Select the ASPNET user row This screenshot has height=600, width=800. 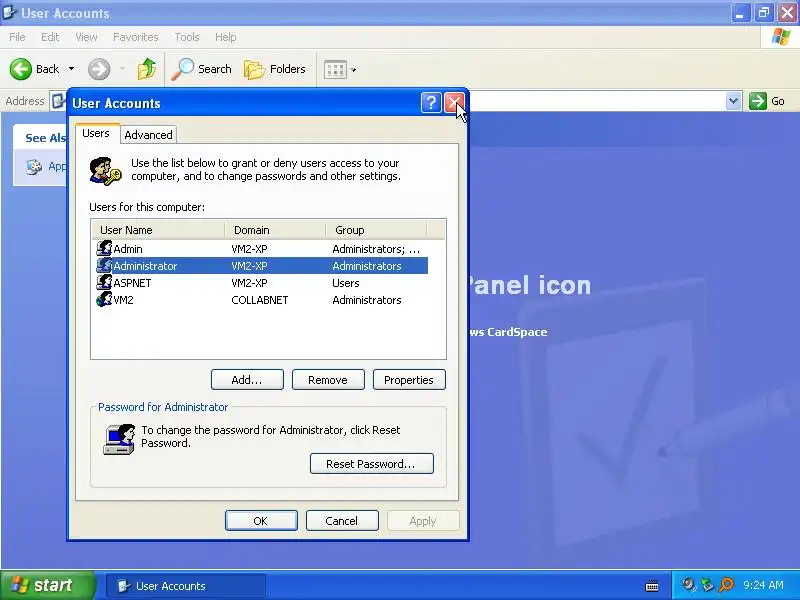click(260, 283)
